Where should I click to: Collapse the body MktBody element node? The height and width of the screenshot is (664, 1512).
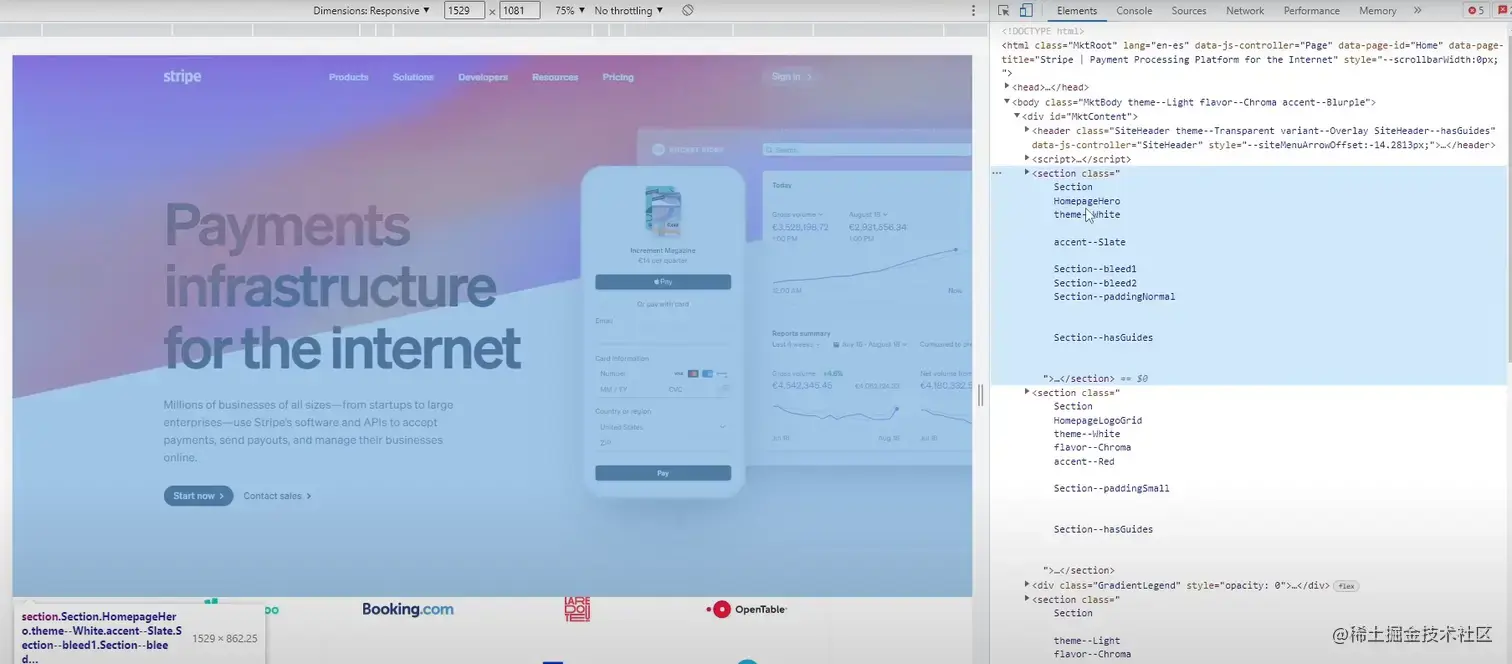[x=1007, y=102]
